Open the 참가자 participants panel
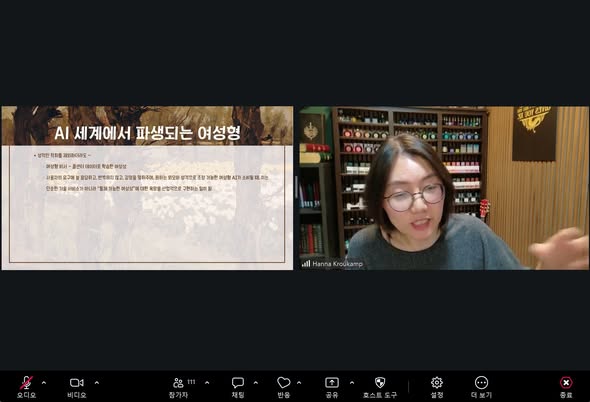Viewport: 590px width, 402px height. [178, 387]
